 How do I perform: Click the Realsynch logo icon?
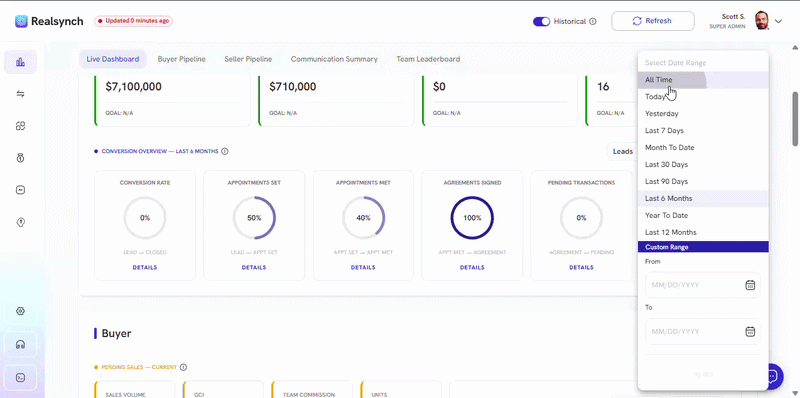(21, 21)
